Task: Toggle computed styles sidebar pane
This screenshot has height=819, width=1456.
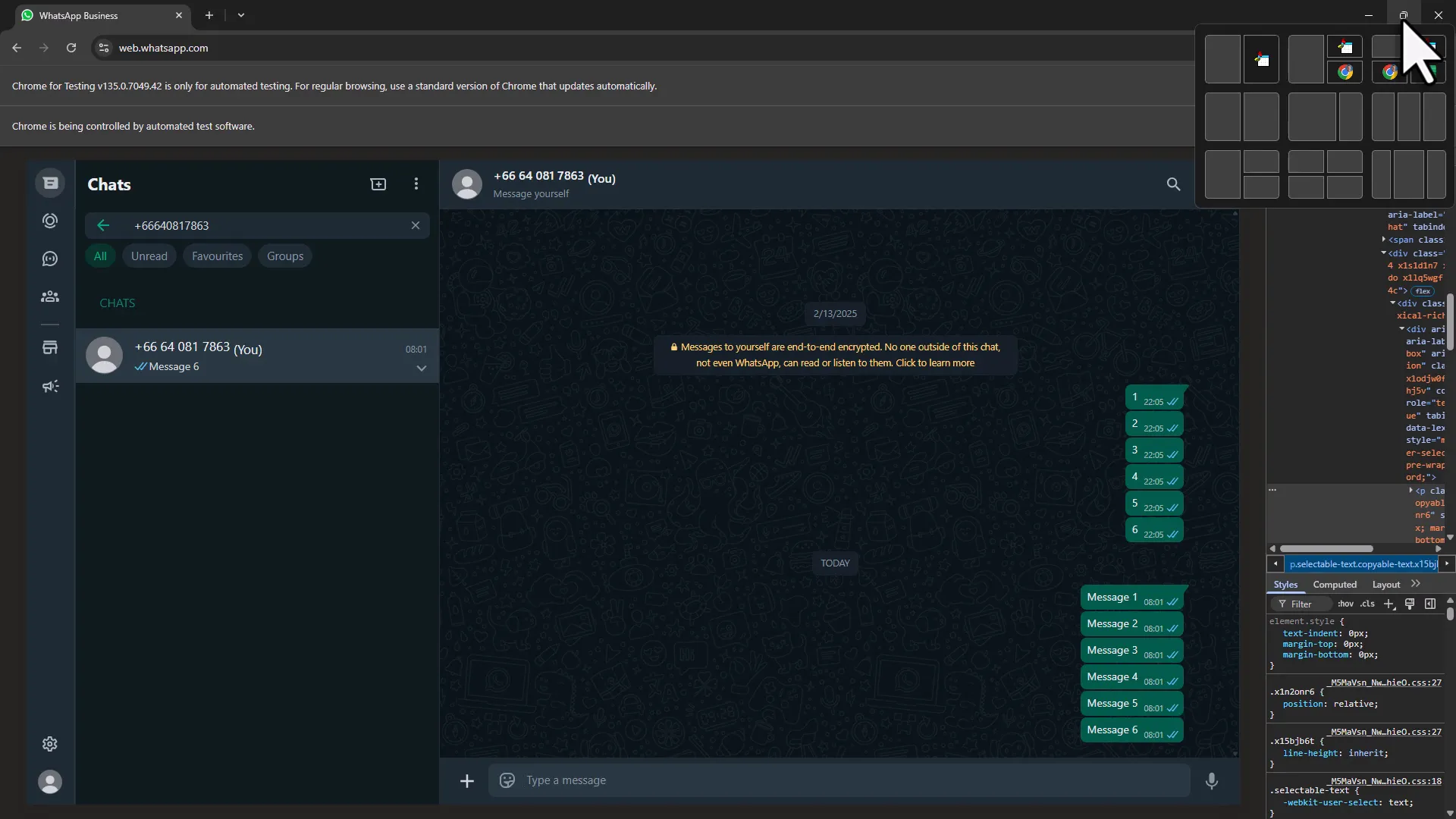Action: tap(1430, 604)
